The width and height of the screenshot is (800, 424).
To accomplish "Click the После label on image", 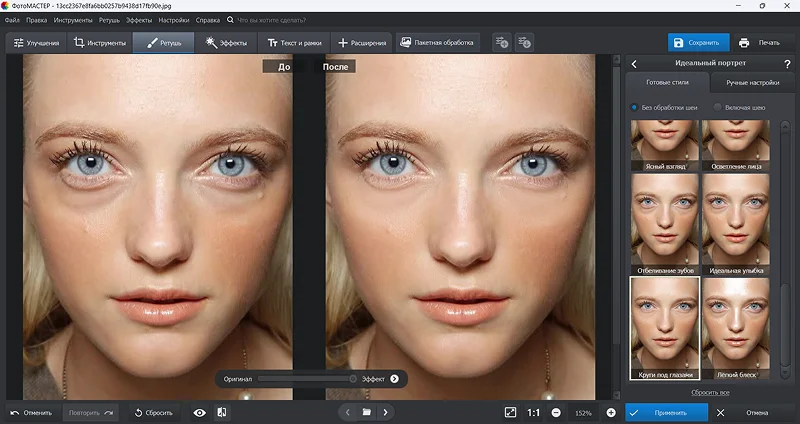I will (335, 66).
